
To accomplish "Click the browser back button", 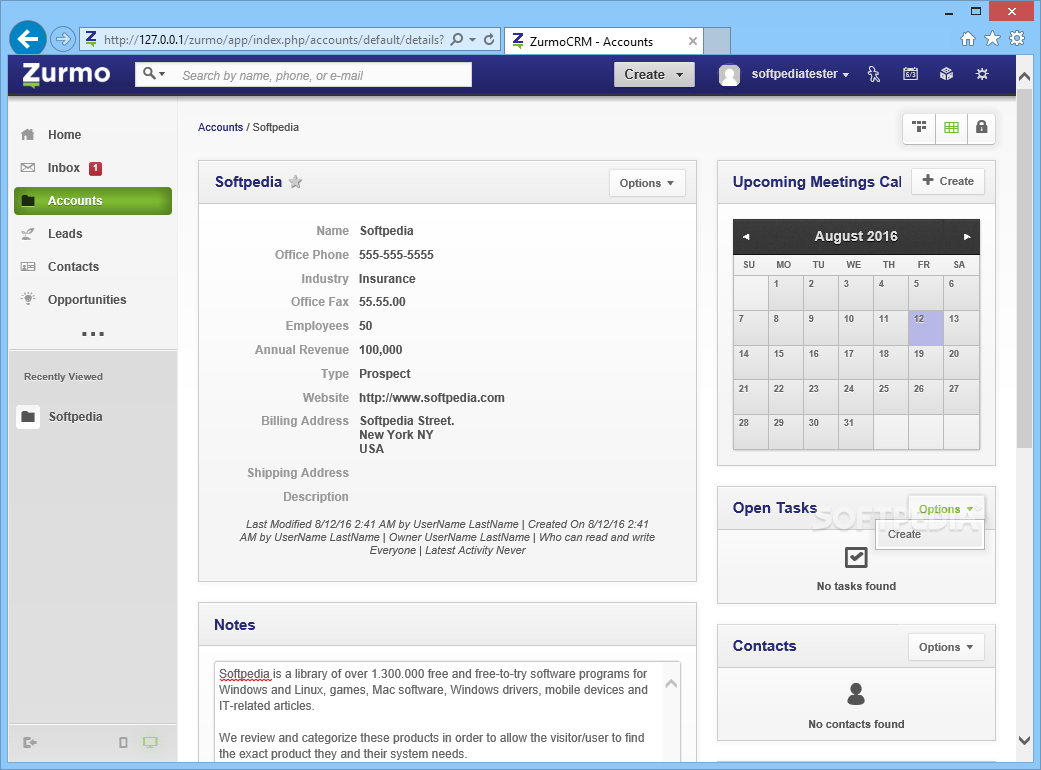I will (x=28, y=39).
